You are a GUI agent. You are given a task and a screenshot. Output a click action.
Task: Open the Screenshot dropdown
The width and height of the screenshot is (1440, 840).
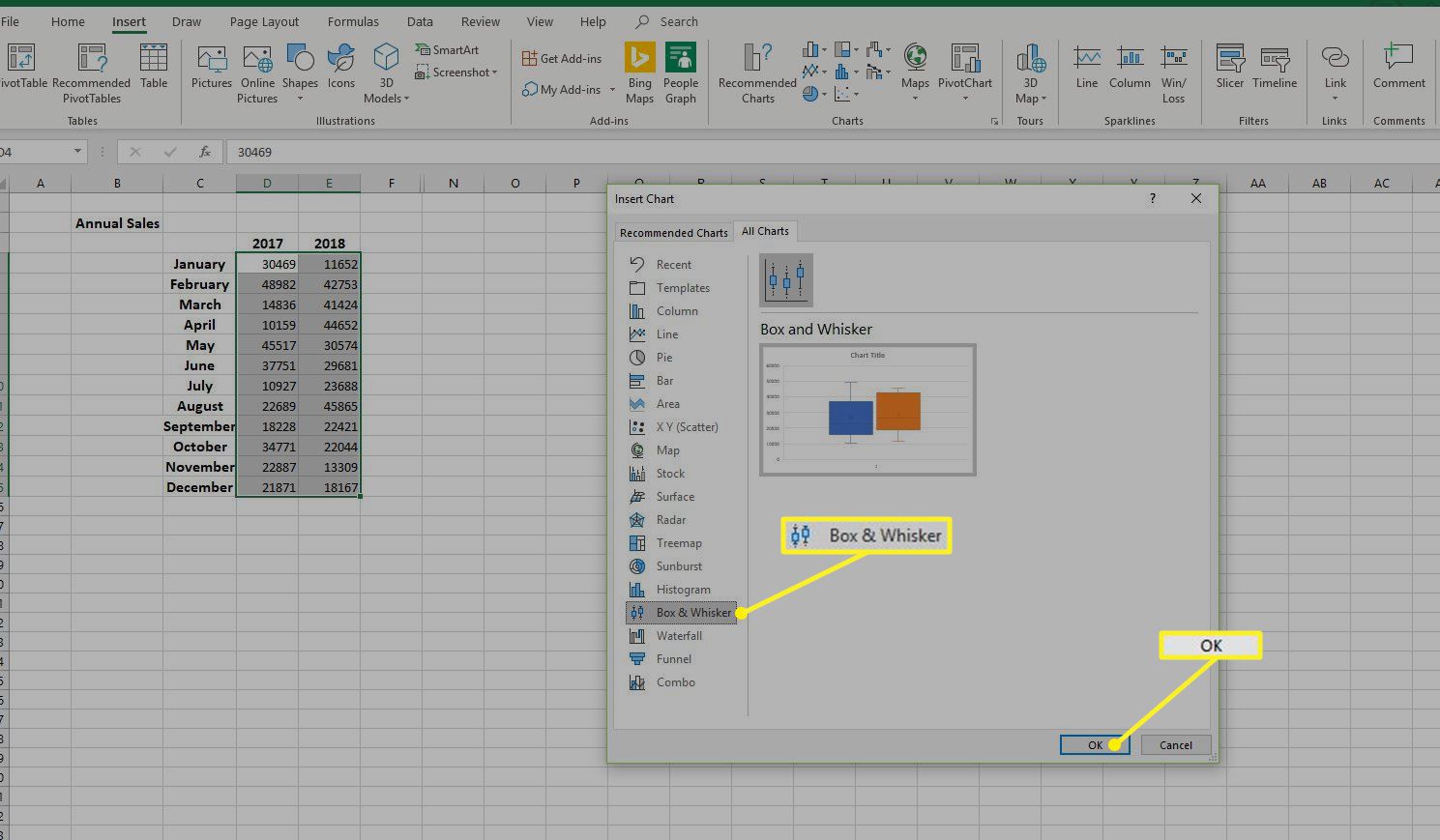pyautogui.click(x=456, y=72)
